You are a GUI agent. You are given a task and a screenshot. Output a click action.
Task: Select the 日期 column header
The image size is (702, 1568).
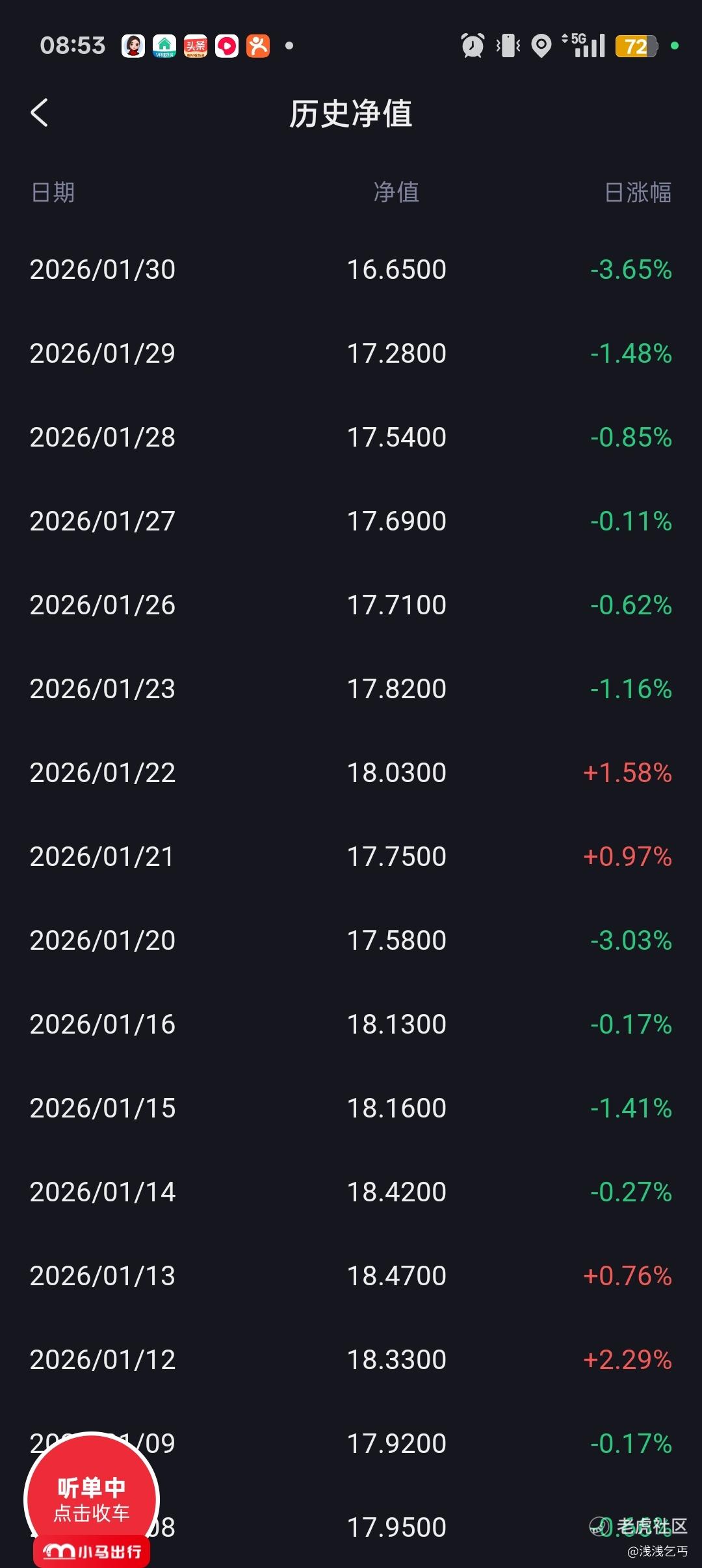pos(53,192)
